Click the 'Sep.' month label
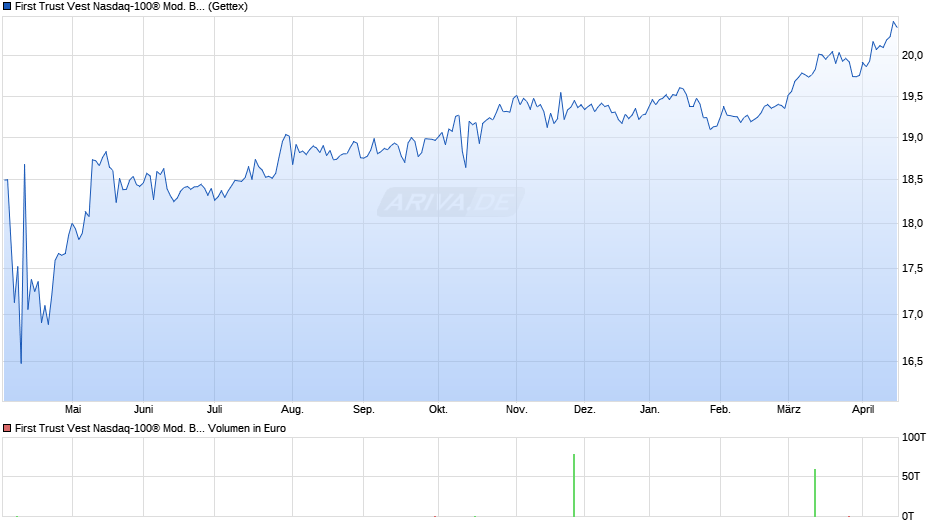 coord(363,409)
